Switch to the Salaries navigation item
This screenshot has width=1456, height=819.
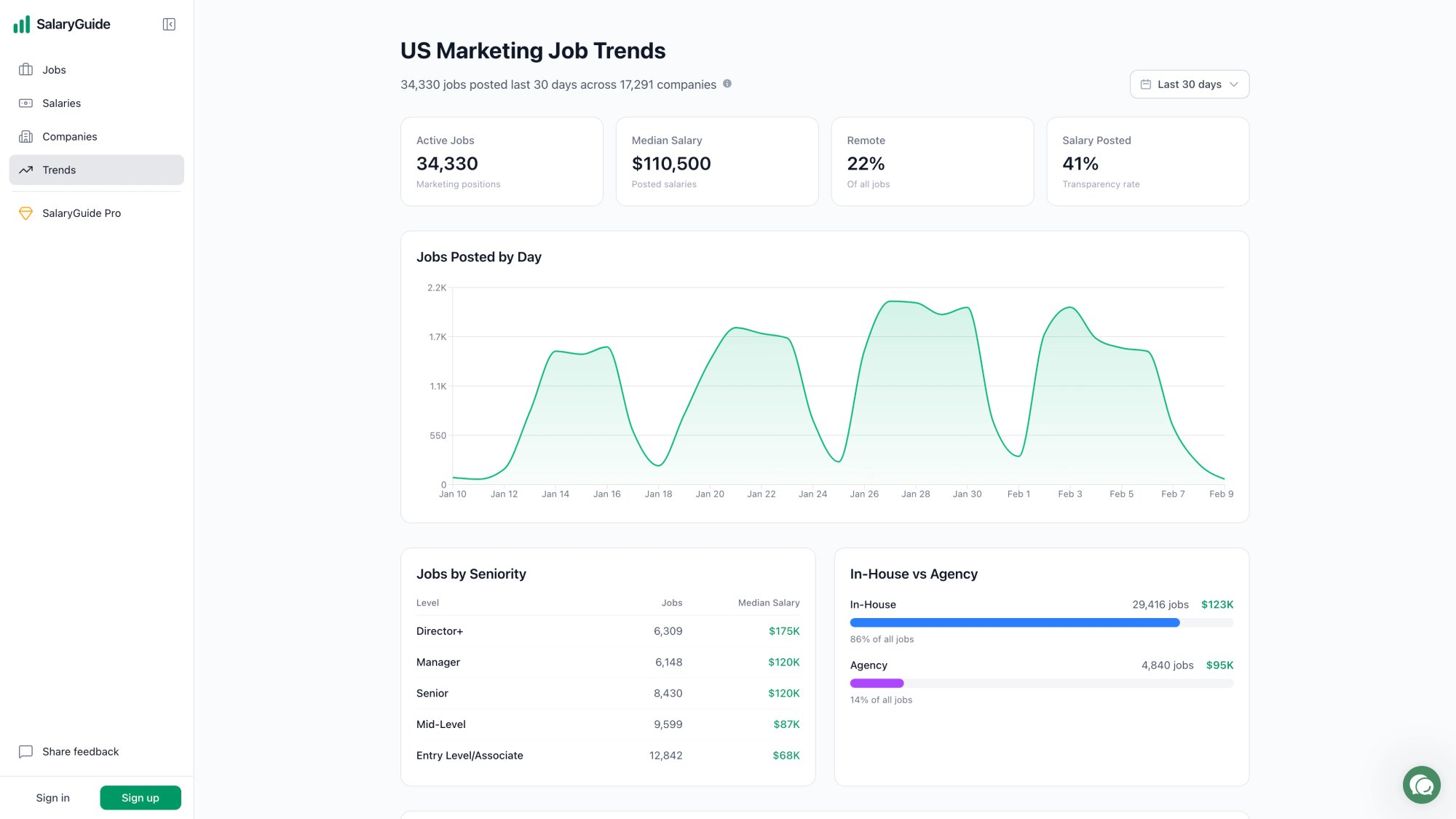click(60, 103)
